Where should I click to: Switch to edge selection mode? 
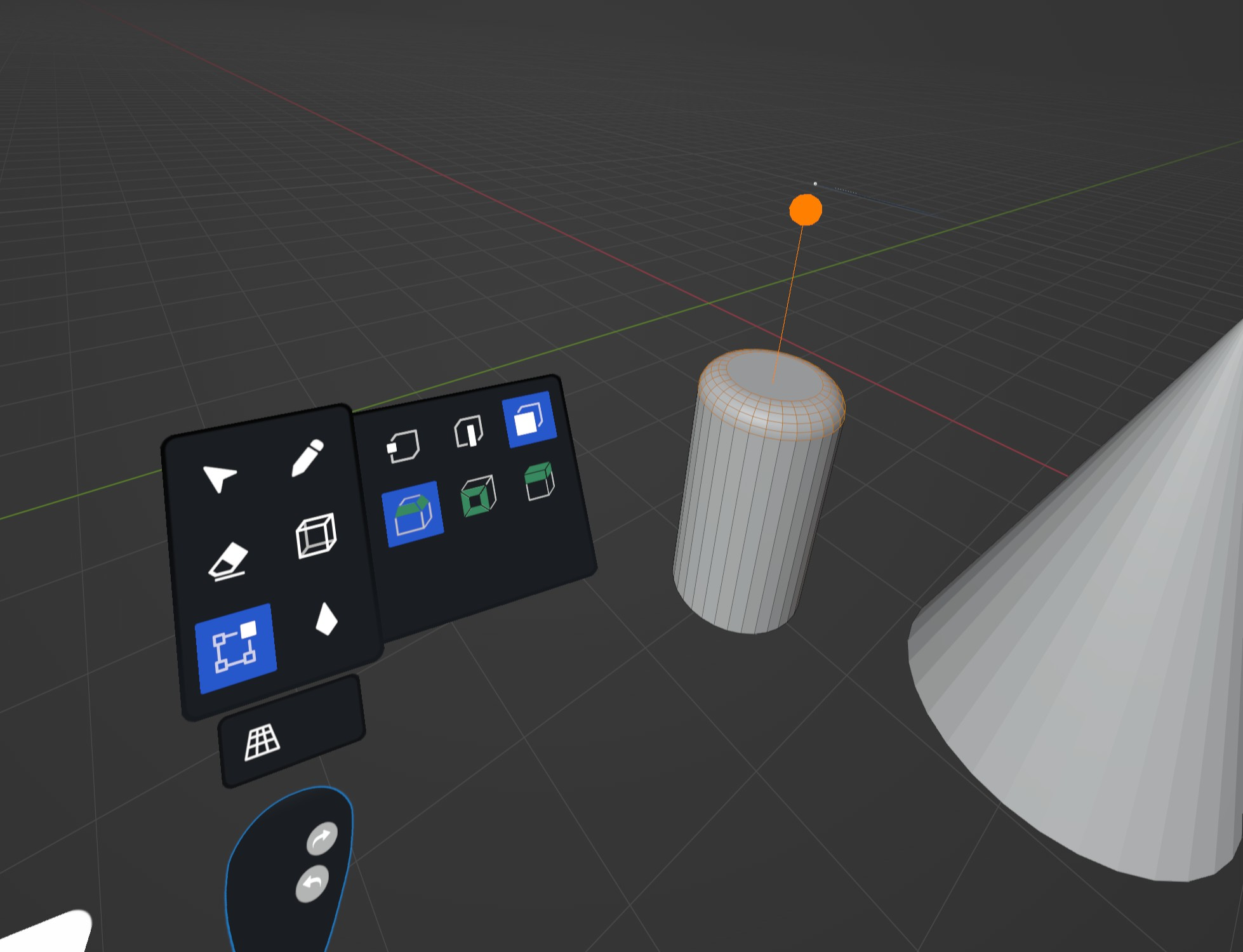pos(469,432)
